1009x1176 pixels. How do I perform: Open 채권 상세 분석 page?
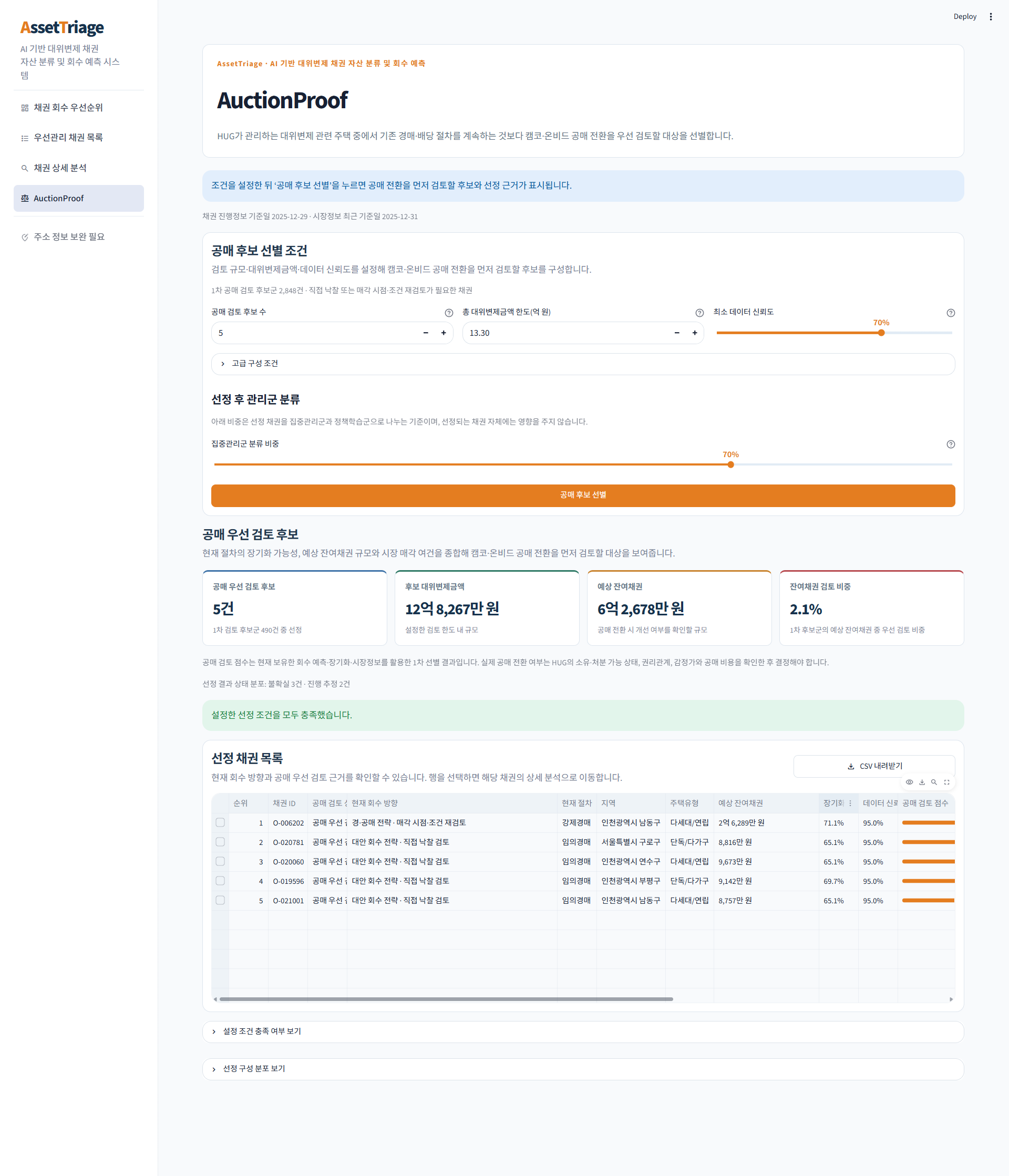(79, 168)
